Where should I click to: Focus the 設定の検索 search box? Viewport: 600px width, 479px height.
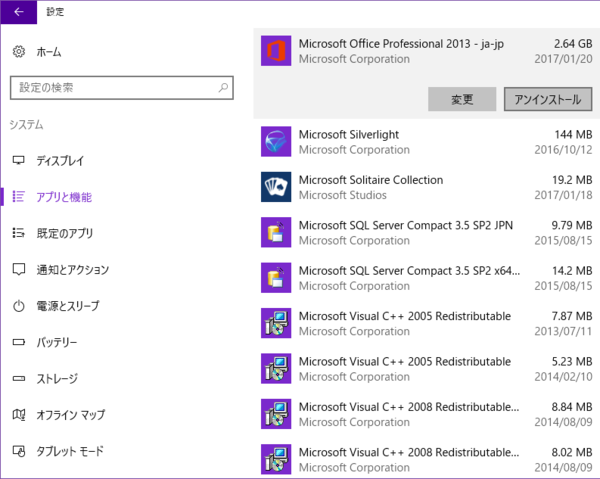tap(122, 88)
